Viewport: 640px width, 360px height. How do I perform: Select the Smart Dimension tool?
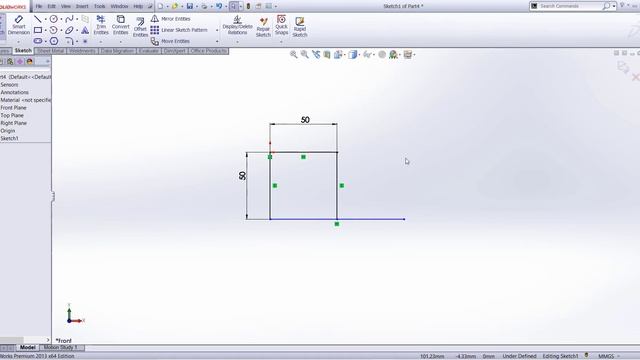[19, 25]
